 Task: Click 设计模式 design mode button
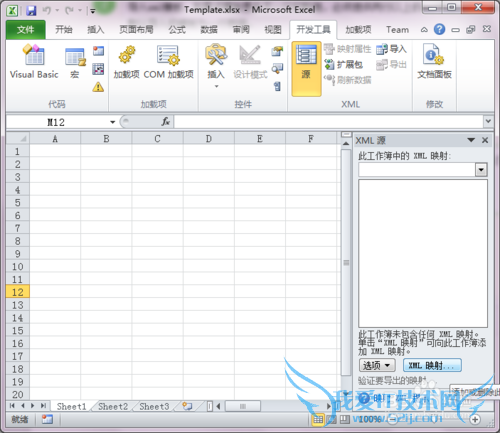(x=250, y=62)
